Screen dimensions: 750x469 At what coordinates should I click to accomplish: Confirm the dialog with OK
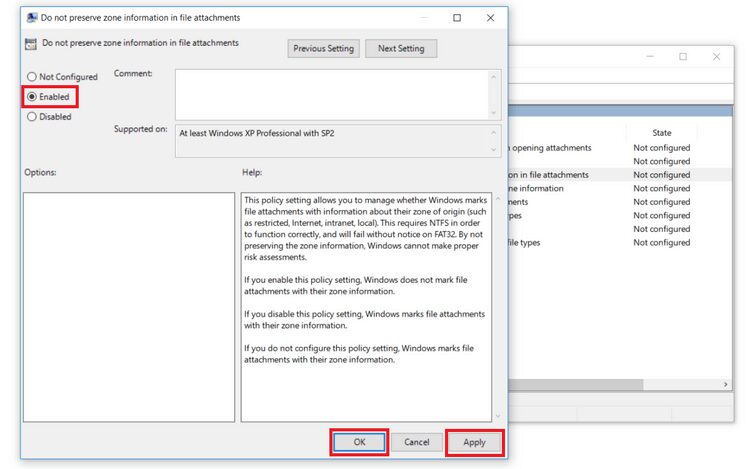tap(359, 442)
